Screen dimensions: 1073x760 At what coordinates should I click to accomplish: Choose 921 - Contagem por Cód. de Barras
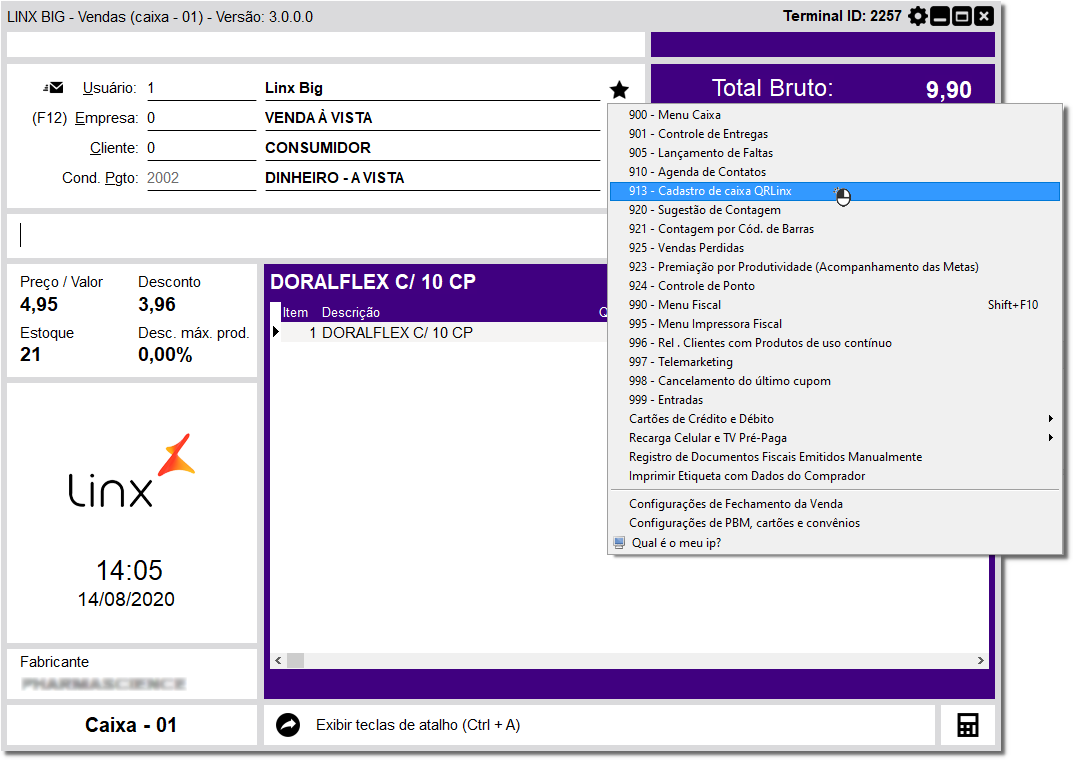click(x=834, y=229)
